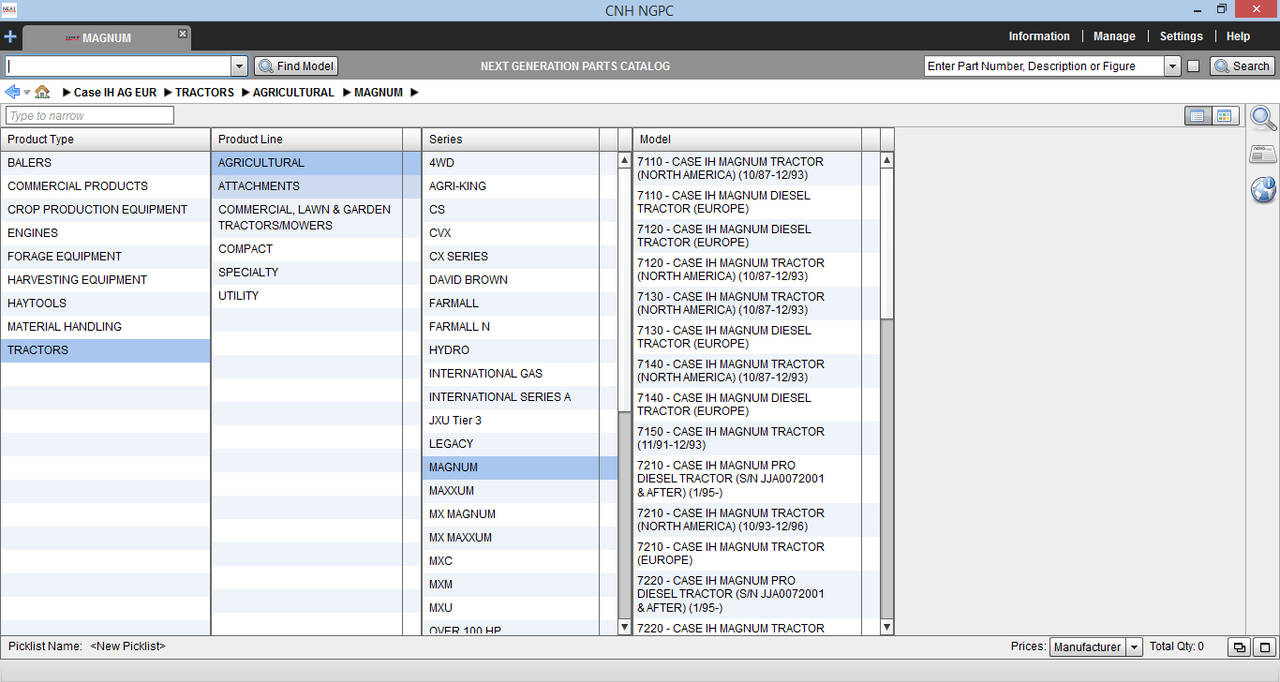Select MAXXUM series
1280x682 pixels.
point(520,491)
